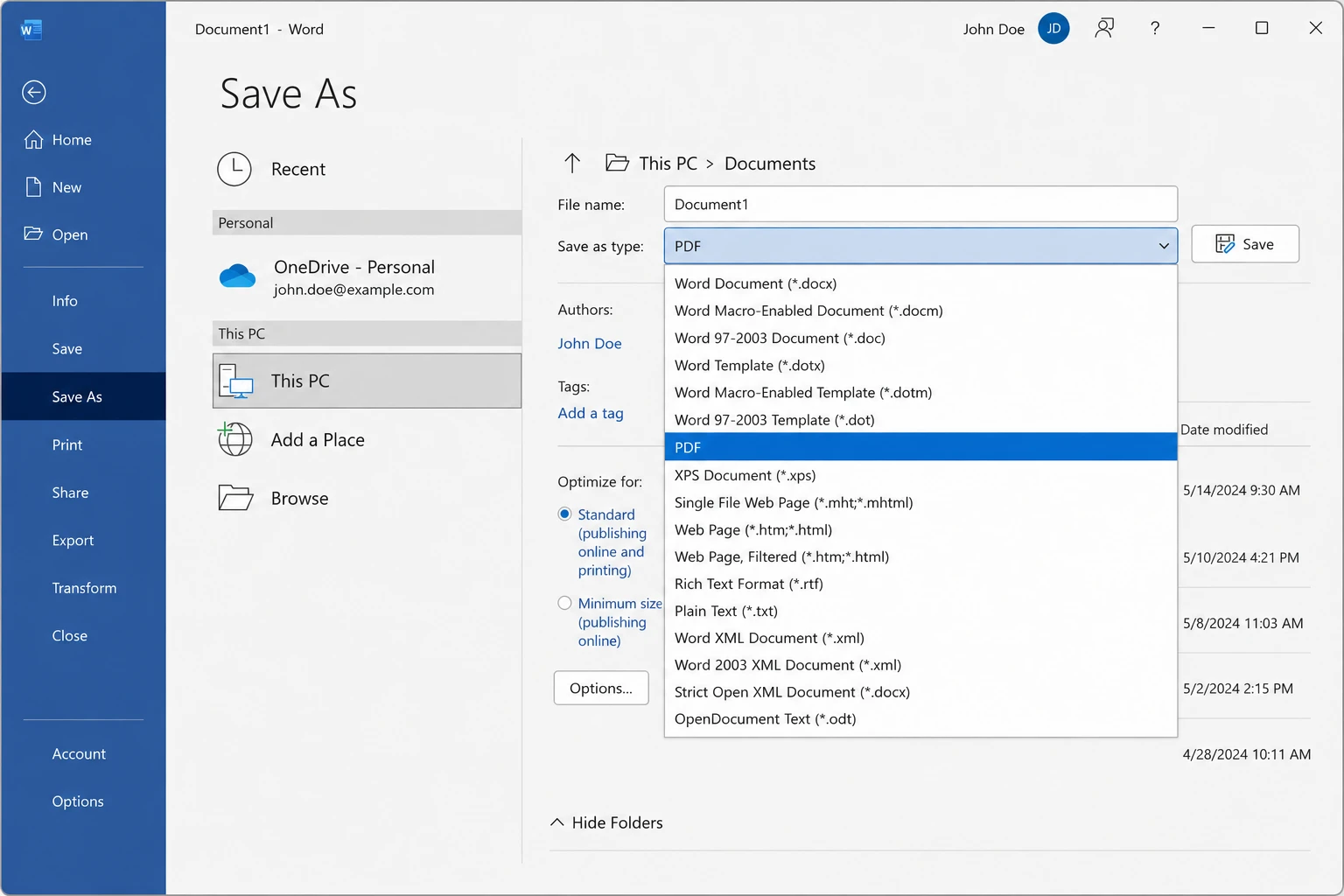
Task: Click the 4/28/2024 10:11 AM entry
Action: point(1247,754)
